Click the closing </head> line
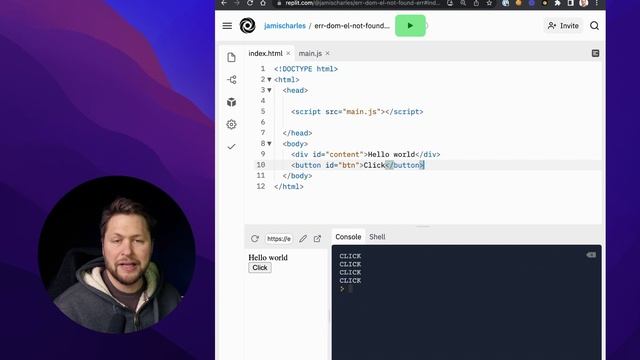The image size is (640, 360). pos(297,133)
